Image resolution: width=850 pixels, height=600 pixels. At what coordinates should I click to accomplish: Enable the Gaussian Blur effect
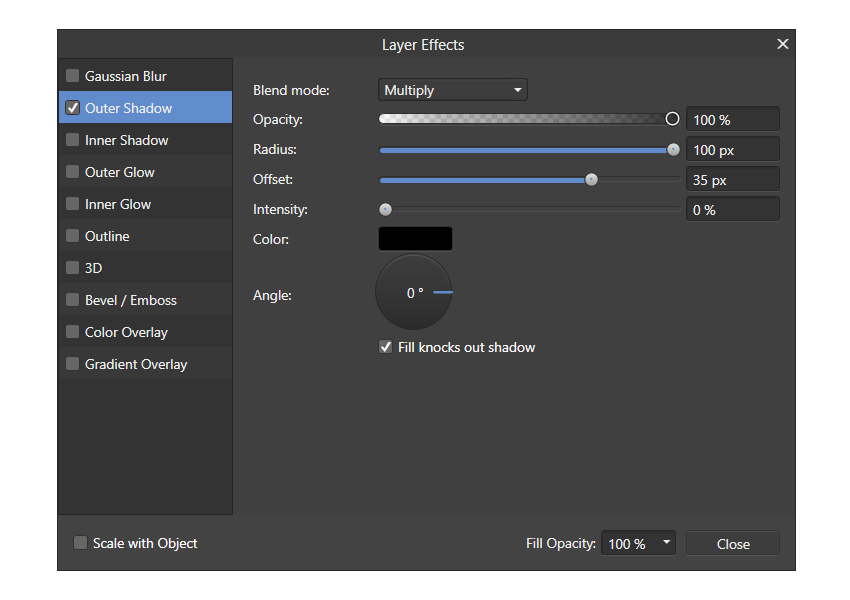click(72, 74)
